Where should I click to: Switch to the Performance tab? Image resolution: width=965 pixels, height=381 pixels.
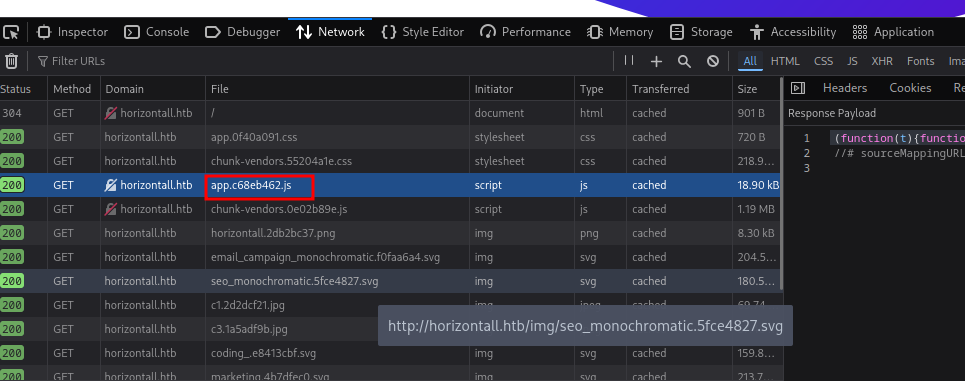point(526,32)
